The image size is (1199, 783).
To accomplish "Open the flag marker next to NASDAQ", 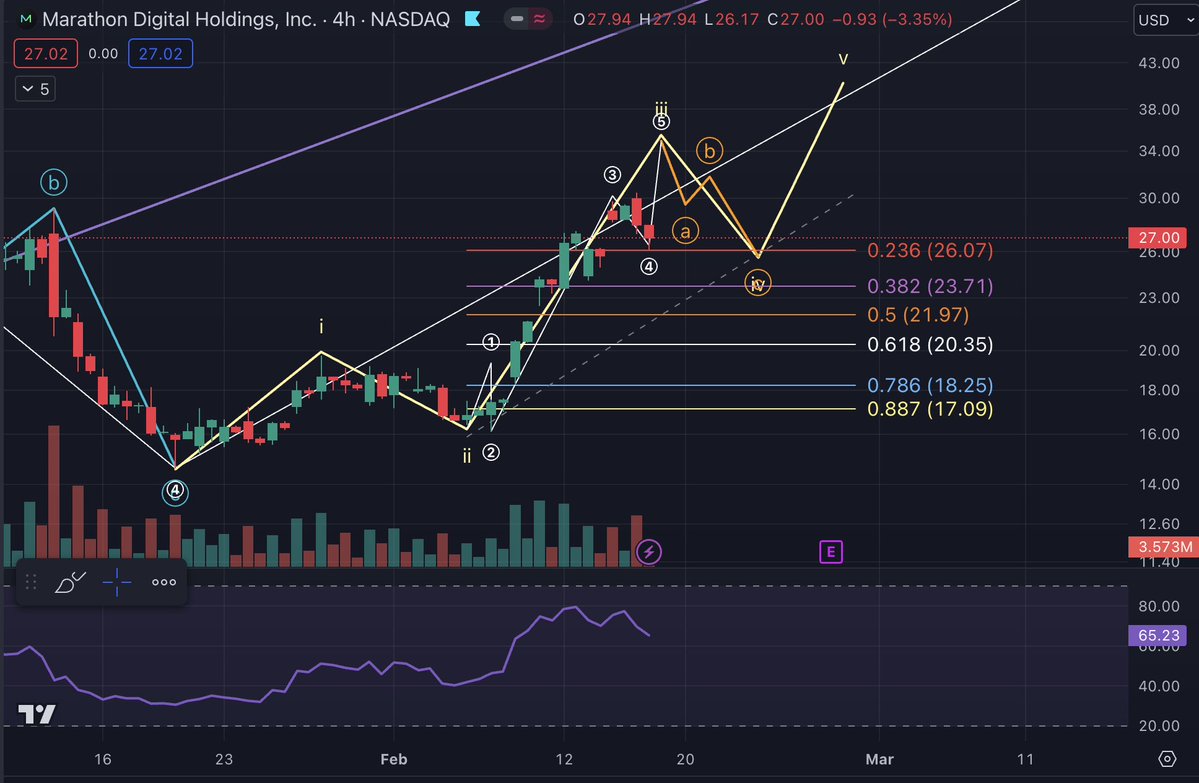I will pos(473,19).
